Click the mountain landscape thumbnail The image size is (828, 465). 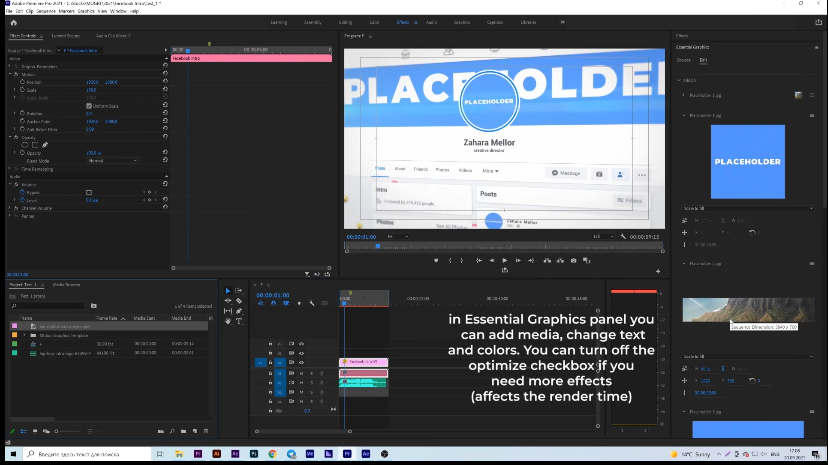pos(748,309)
